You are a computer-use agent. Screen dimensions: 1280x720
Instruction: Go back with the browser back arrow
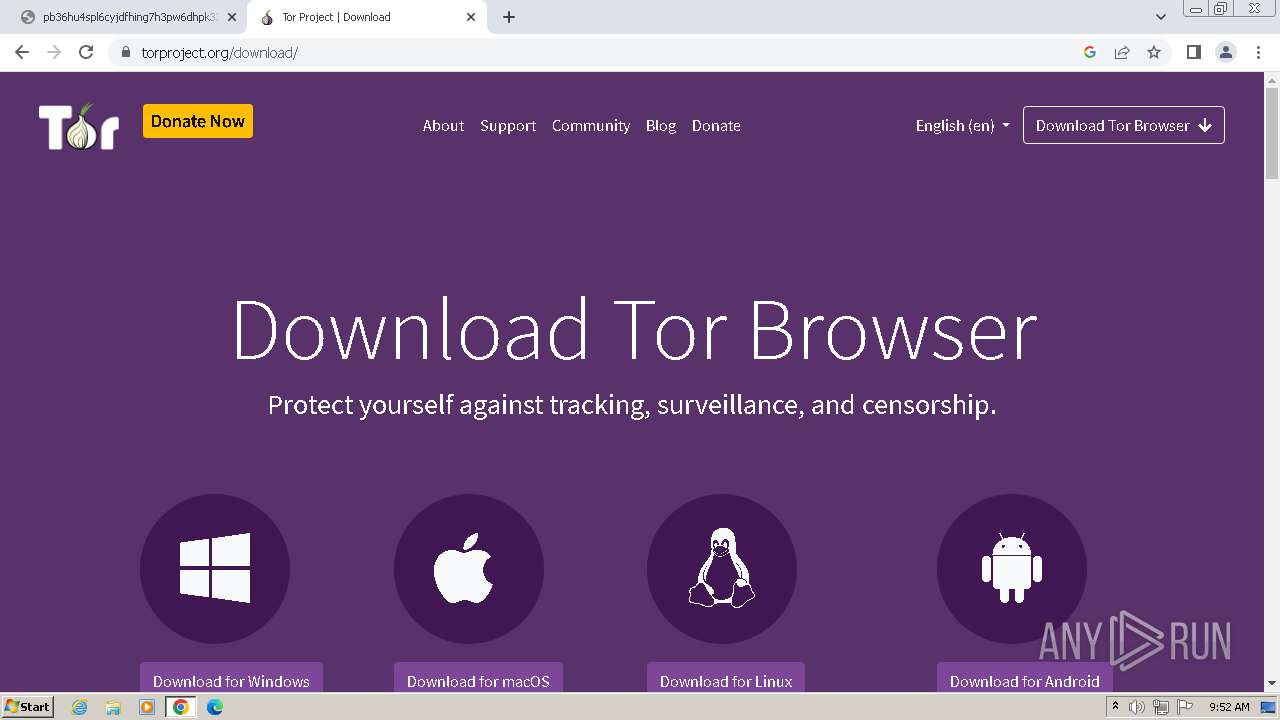[22, 52]
